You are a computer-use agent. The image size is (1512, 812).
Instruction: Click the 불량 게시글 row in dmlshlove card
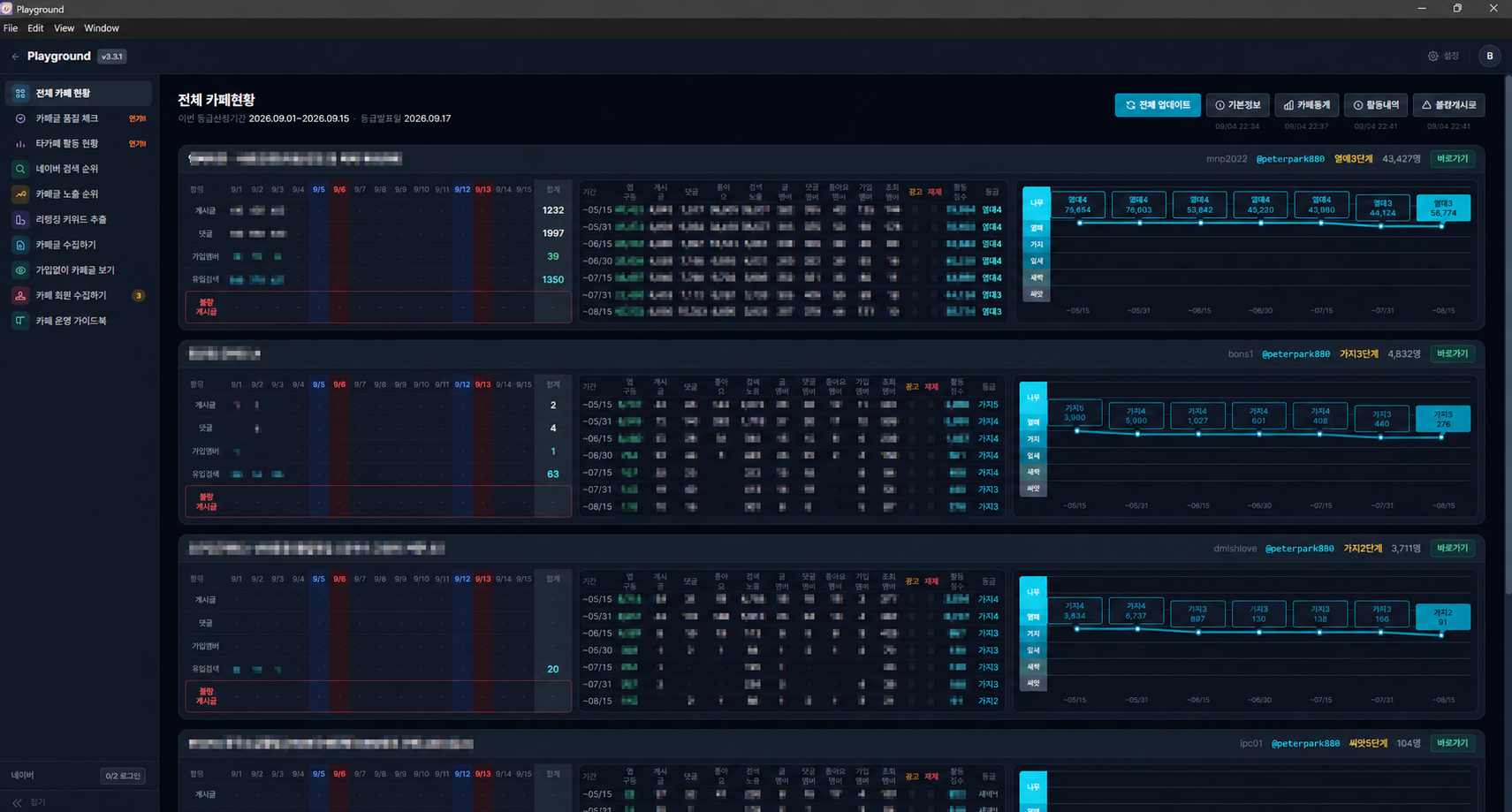tap(378, 696)
